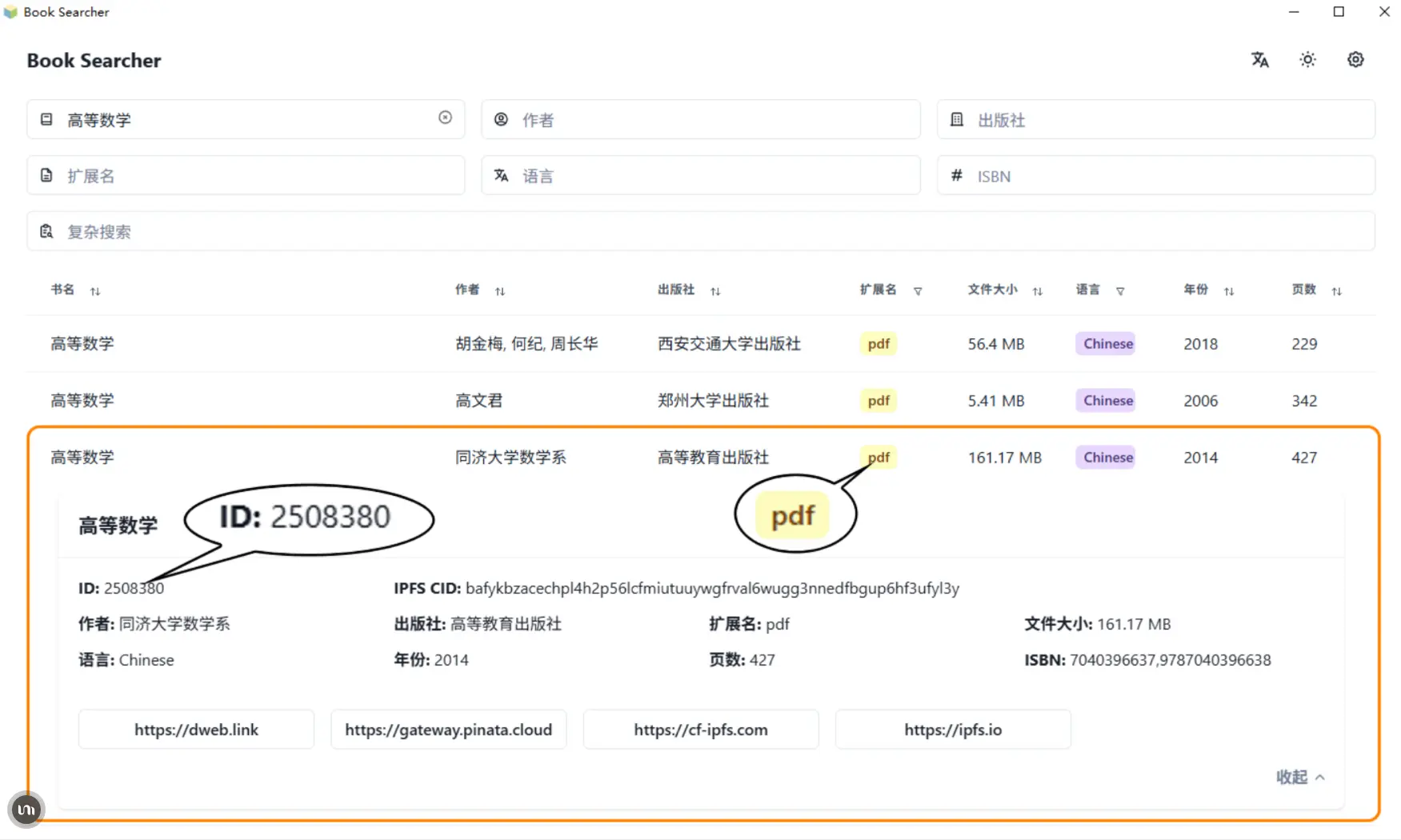1401x840 pixels.
Task: Open settings gear icon
Action: click(1355, 60)
